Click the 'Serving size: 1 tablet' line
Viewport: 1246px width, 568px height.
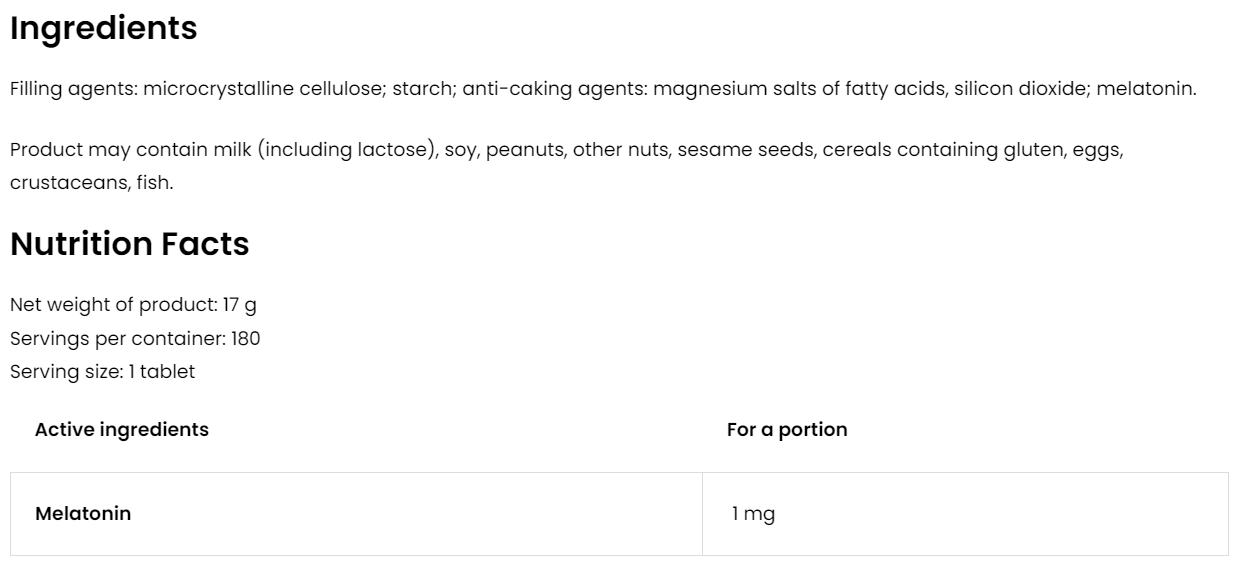pyautogui.click(x=102, y=372)
